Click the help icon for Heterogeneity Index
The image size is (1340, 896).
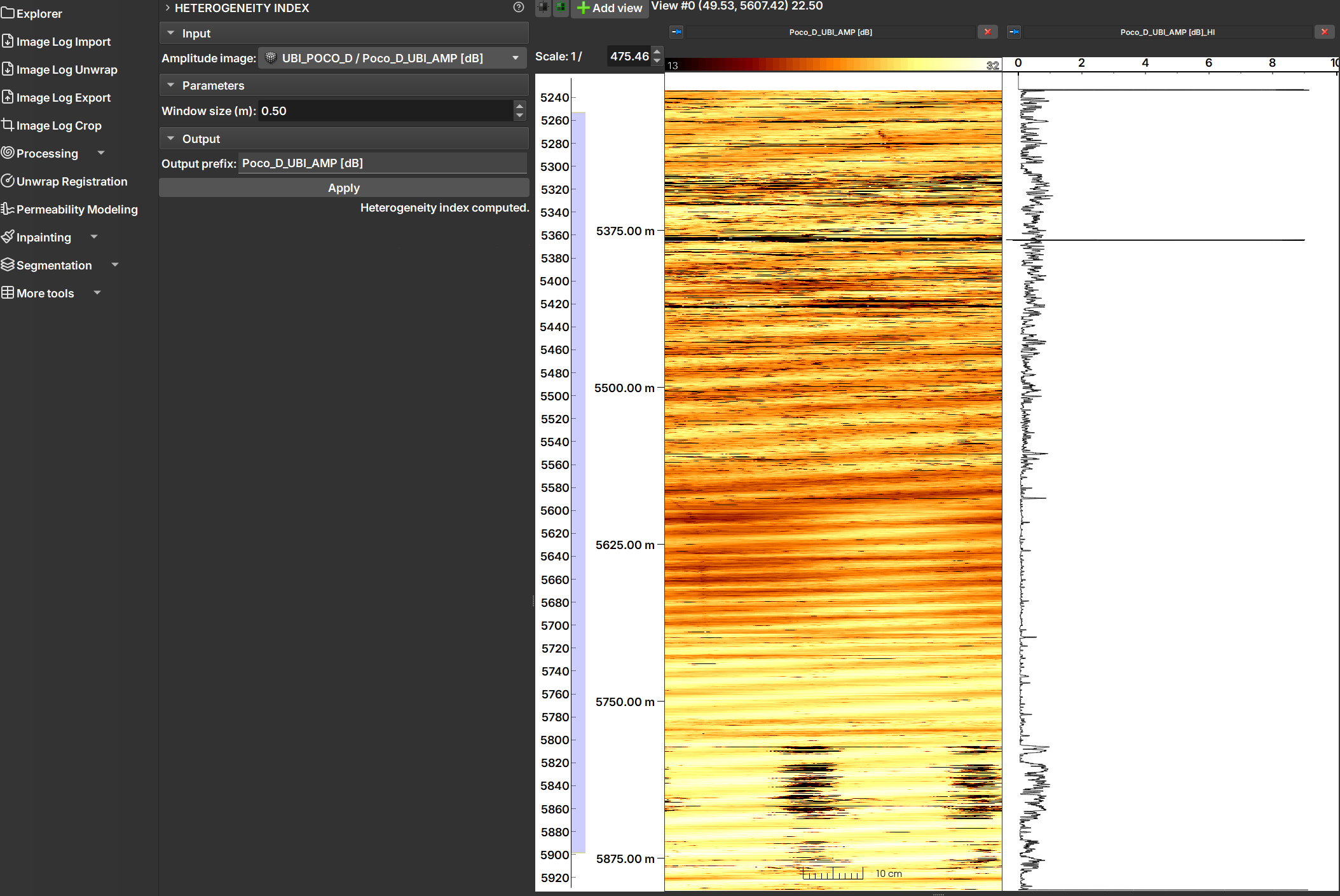click(x=519, y=8)
